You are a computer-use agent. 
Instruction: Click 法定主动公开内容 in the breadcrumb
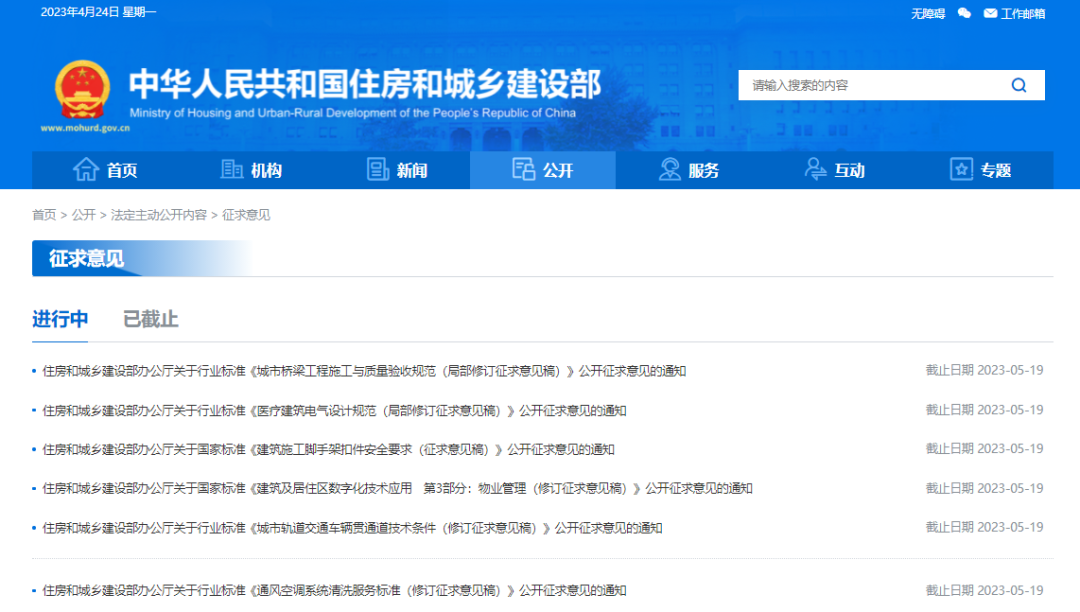pos(158,215)
